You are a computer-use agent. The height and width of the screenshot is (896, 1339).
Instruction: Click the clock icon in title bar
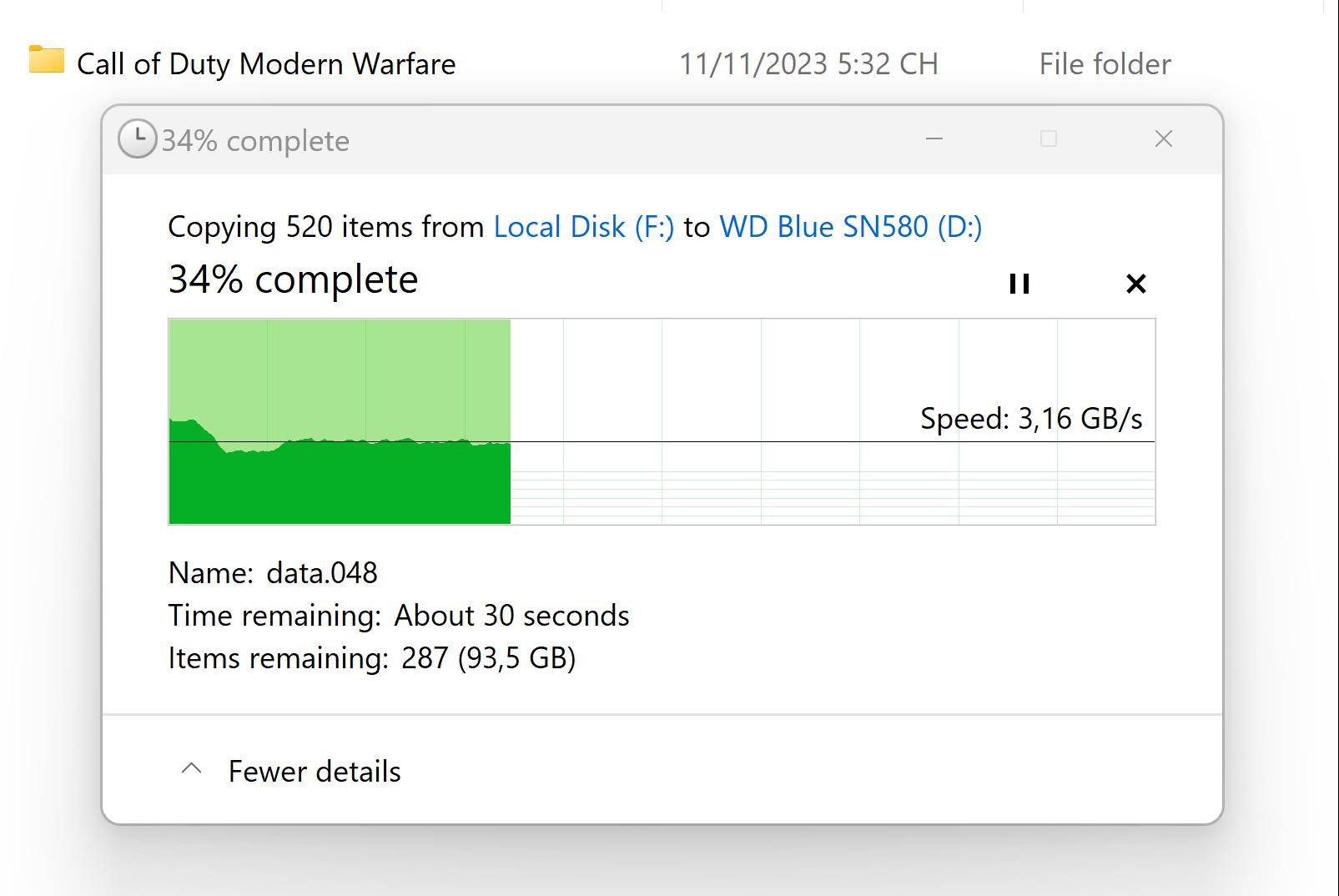(x=137, y=138)
